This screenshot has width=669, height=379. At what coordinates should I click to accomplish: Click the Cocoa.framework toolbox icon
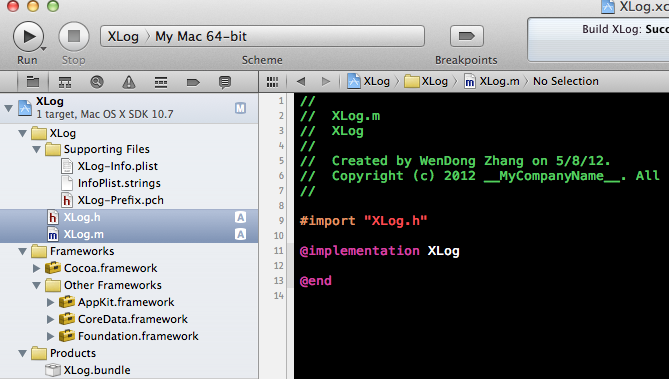(x=53, y=268)
